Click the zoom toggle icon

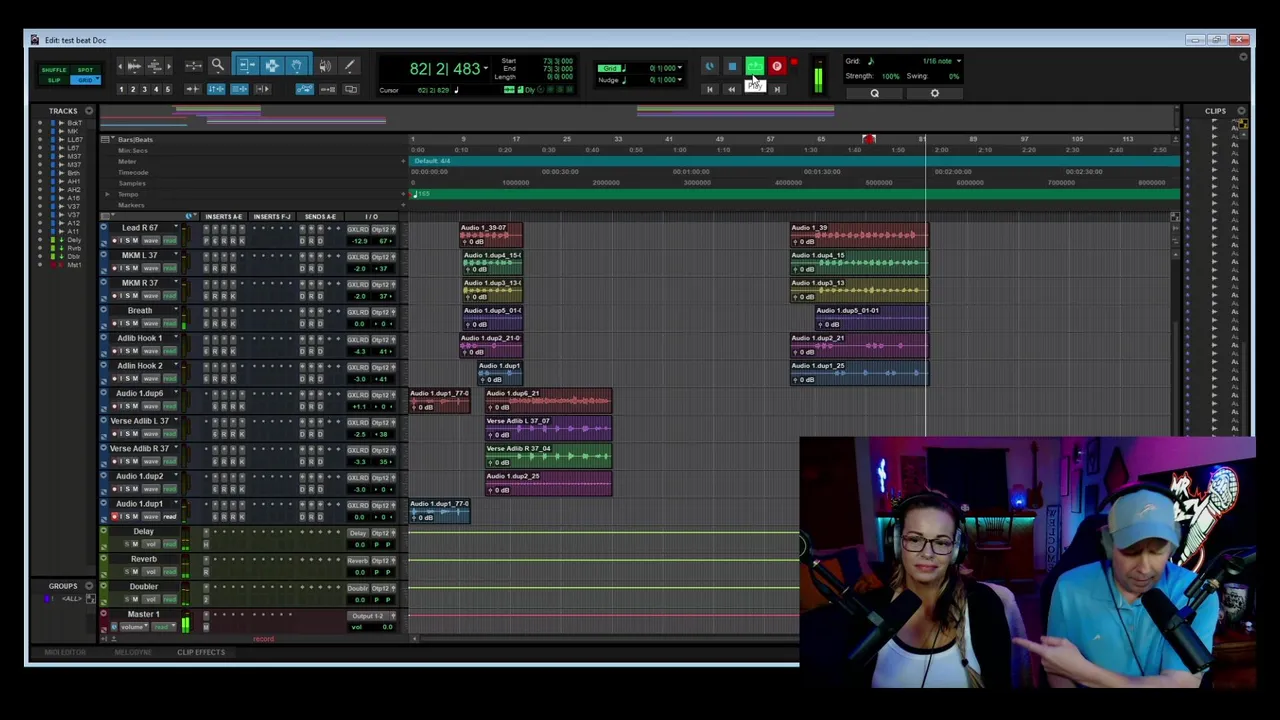(194, 66)
